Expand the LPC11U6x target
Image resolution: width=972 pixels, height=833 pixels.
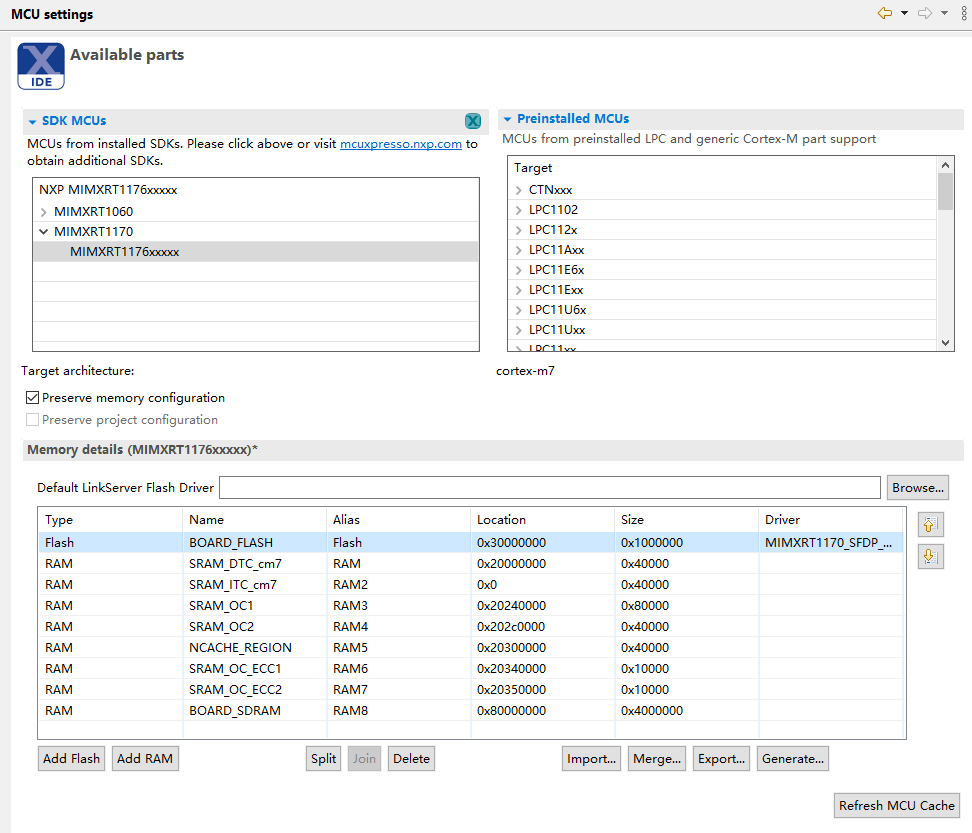[x=518, y=310]
